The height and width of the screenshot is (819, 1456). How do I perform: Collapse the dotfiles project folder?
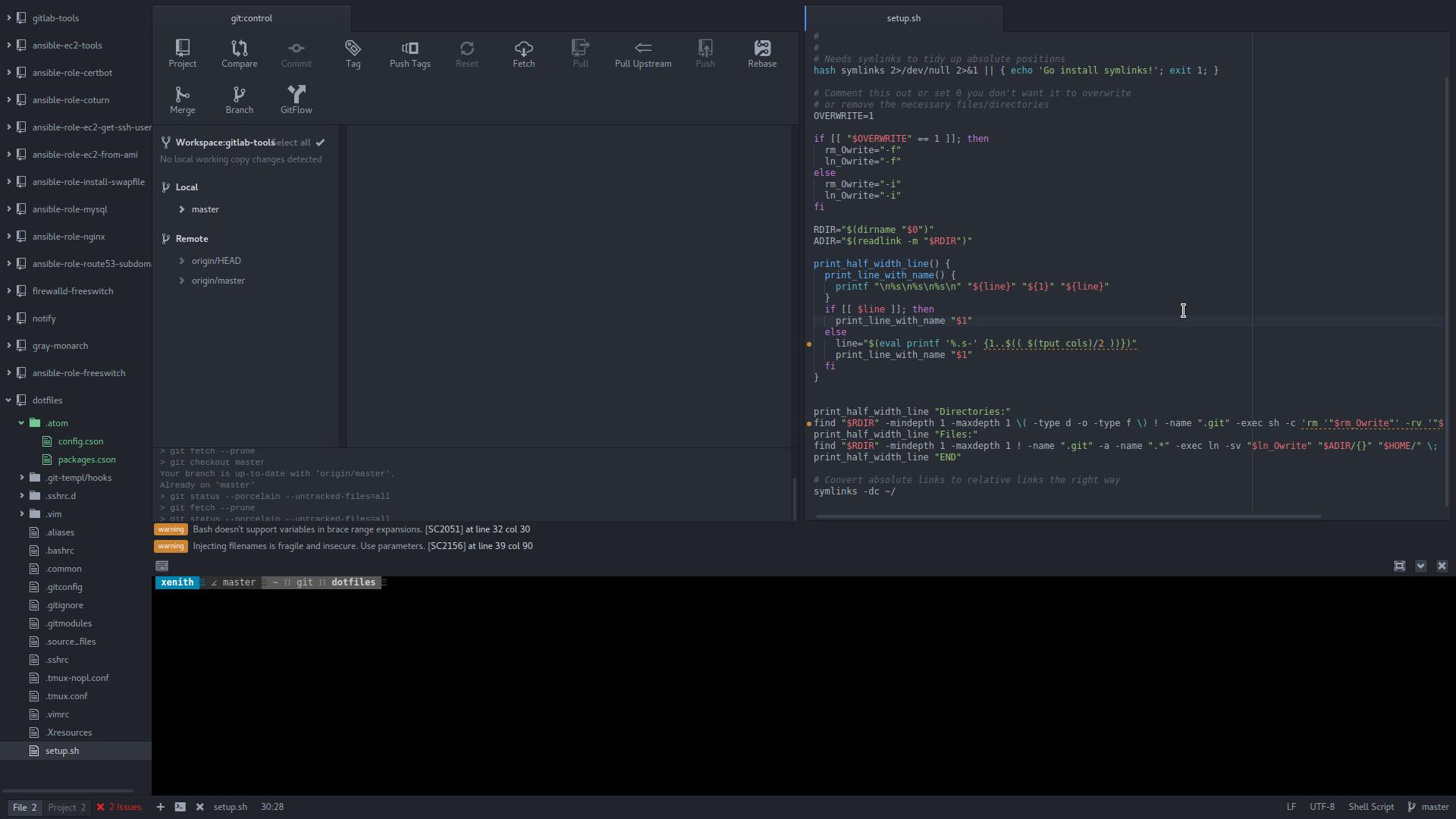coord(8,400)
